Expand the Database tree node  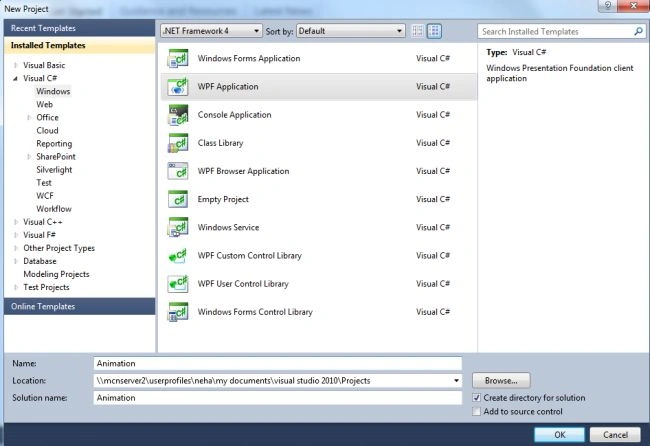click(x=16, y=261)
